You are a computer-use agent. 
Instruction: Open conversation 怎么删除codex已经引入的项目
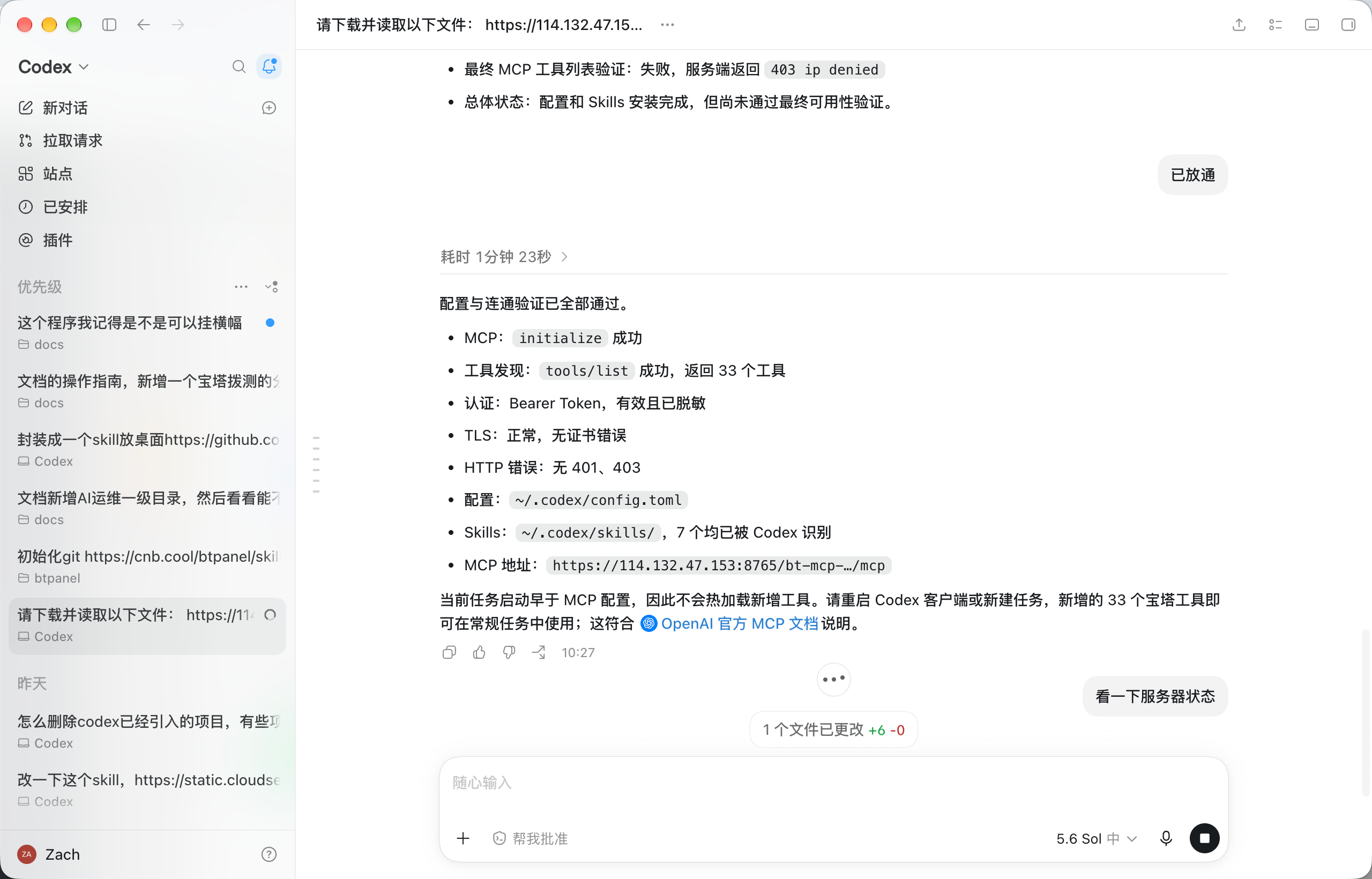pos(147,731)
